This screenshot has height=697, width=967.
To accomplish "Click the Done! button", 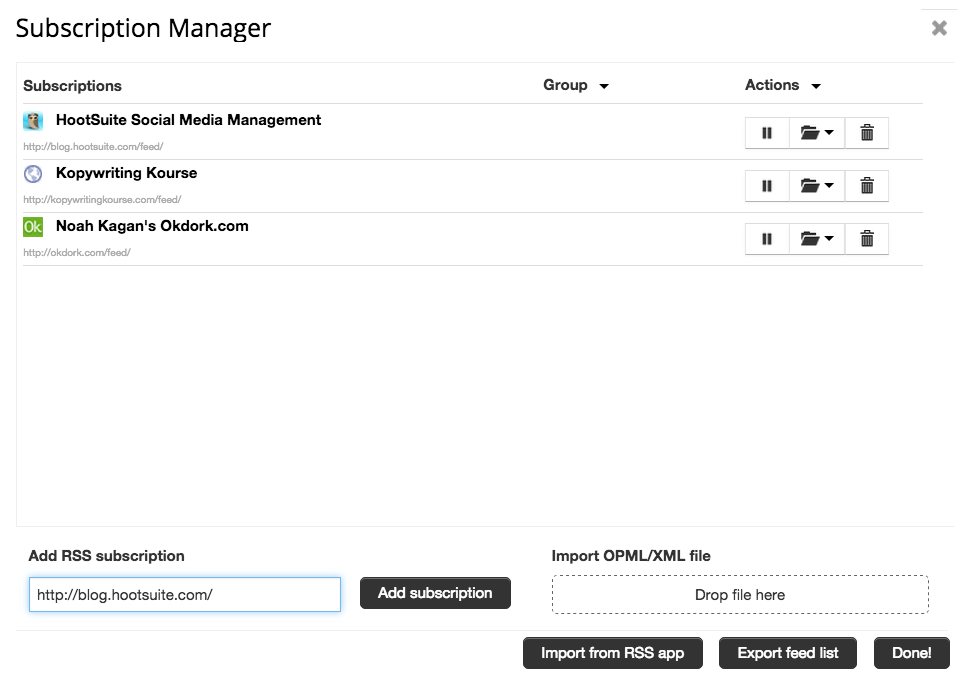I will 912,653.
